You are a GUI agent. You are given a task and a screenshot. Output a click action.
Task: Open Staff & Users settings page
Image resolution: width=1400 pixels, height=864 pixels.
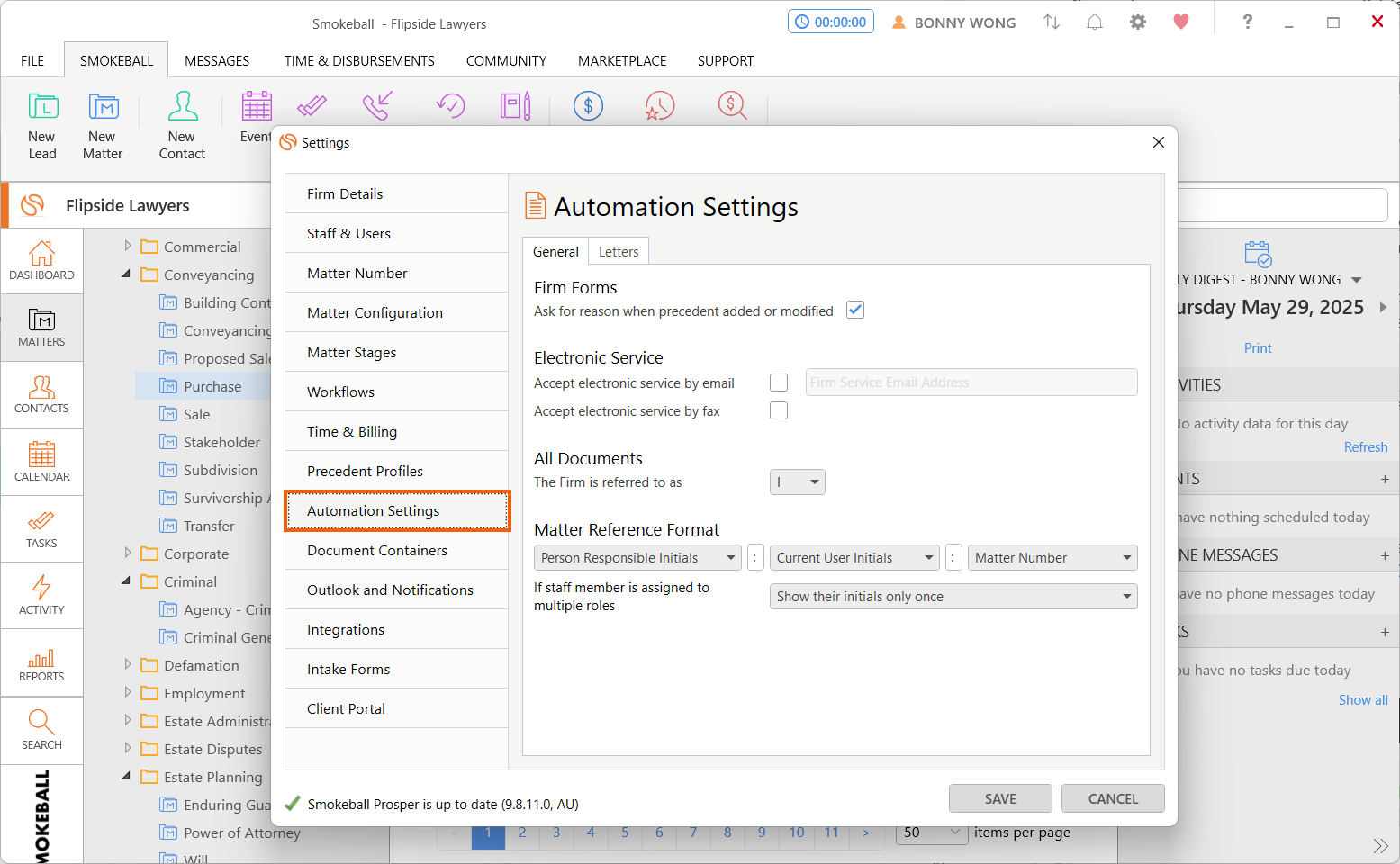397,233
